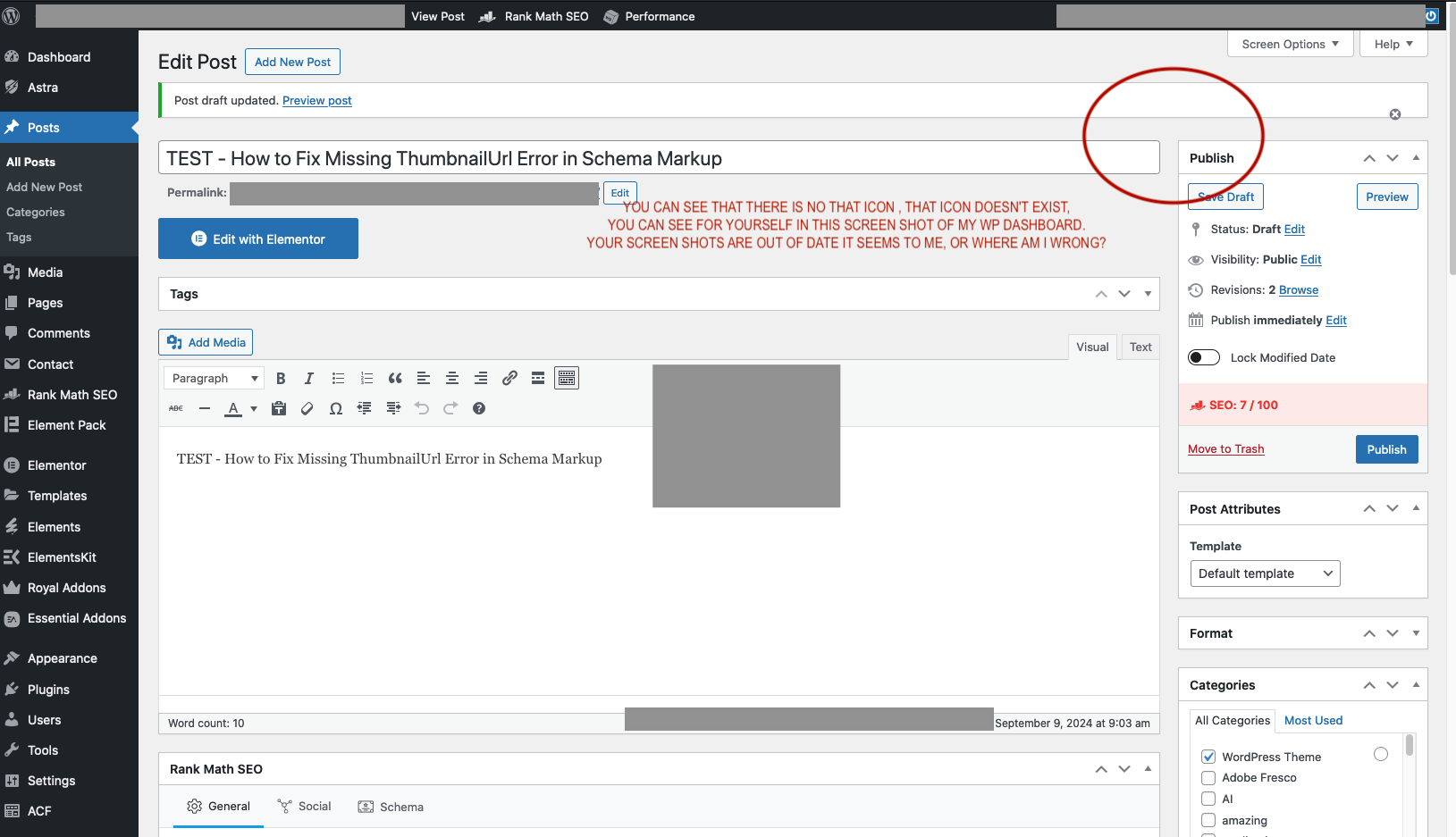
Task: Toggle bold formatting in editor toolbar
Action: point(281,379)
